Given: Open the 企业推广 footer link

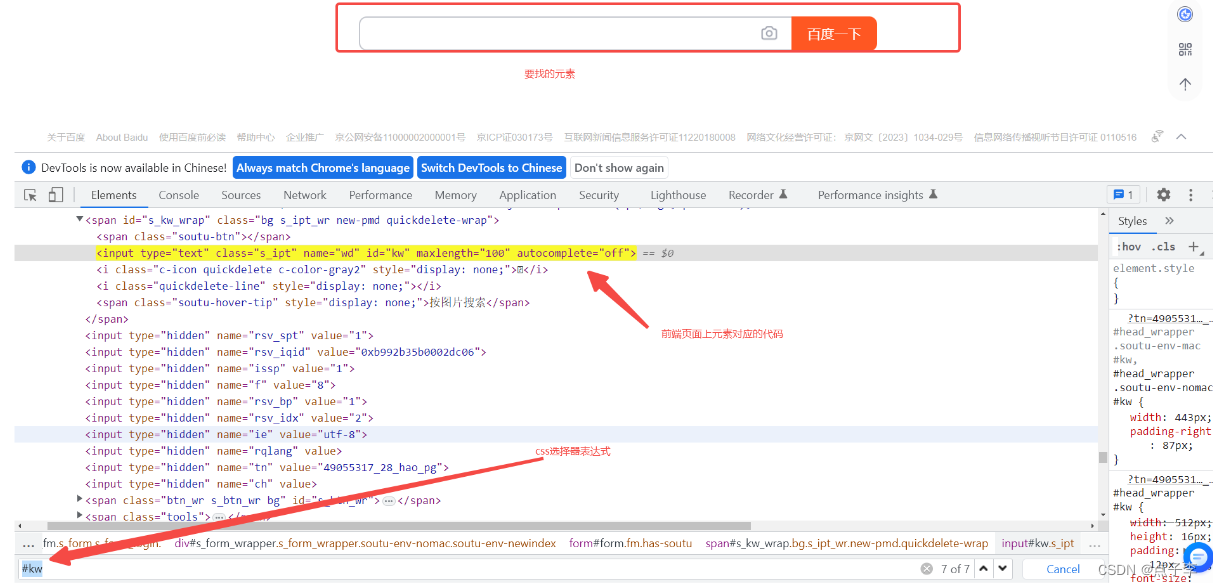Looking at the screenshot, I should coord(305,137).
